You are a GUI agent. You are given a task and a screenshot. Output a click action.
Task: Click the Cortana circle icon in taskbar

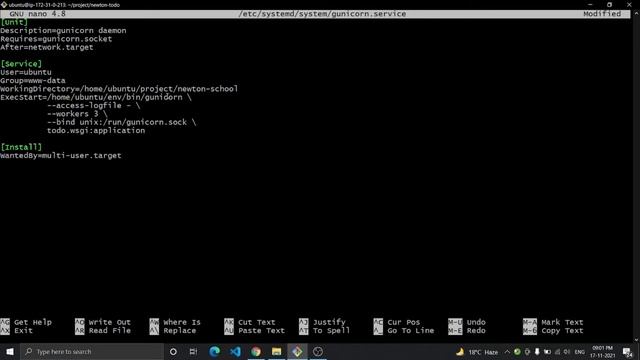(x=173, y=351)
